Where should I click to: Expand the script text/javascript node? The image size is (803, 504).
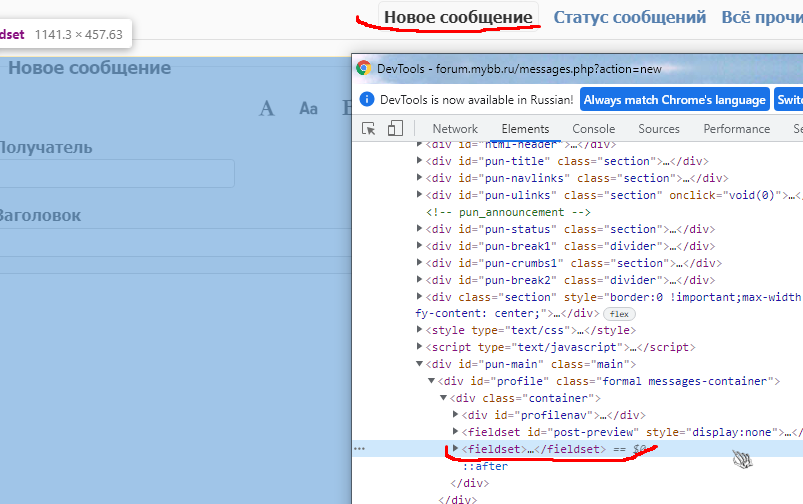419,346
